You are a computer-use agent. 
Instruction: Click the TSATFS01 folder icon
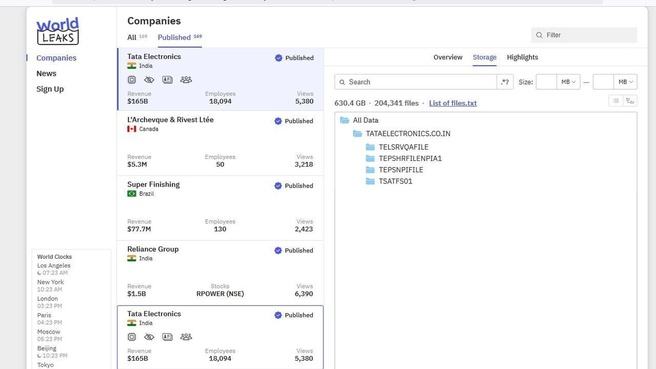click(x=370, y=181)
